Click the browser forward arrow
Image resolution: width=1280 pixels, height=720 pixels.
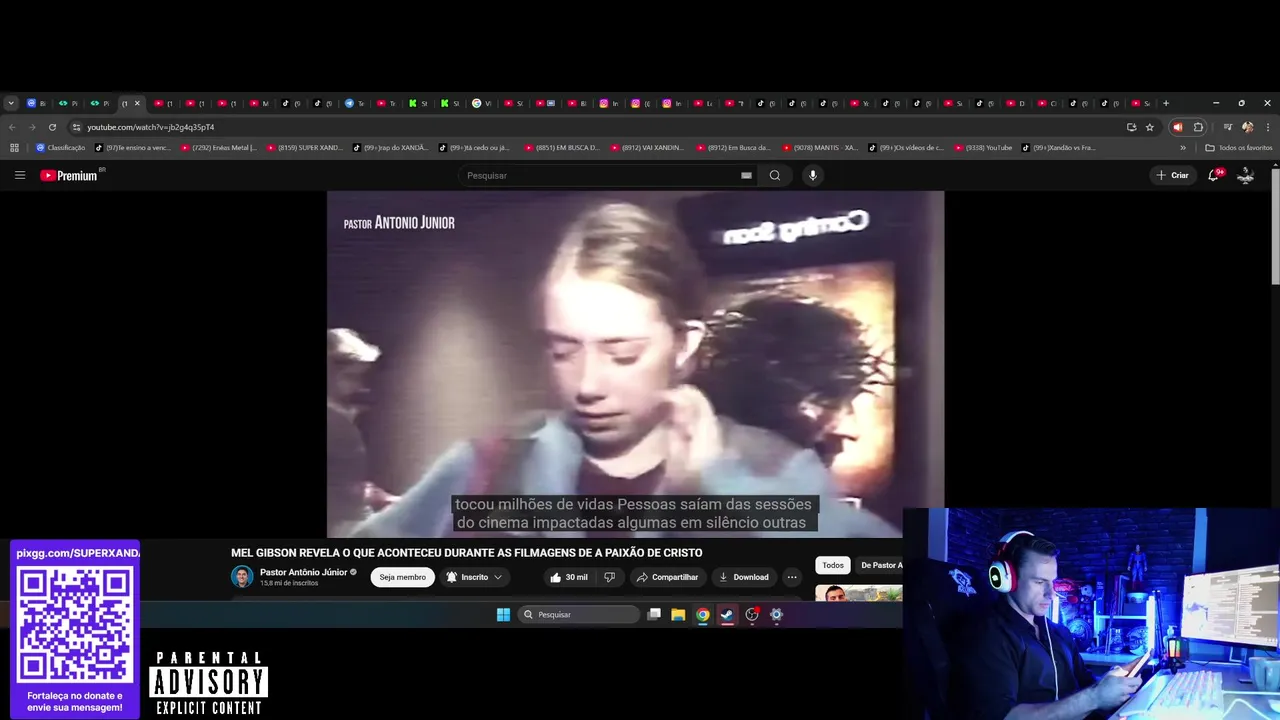32,127
